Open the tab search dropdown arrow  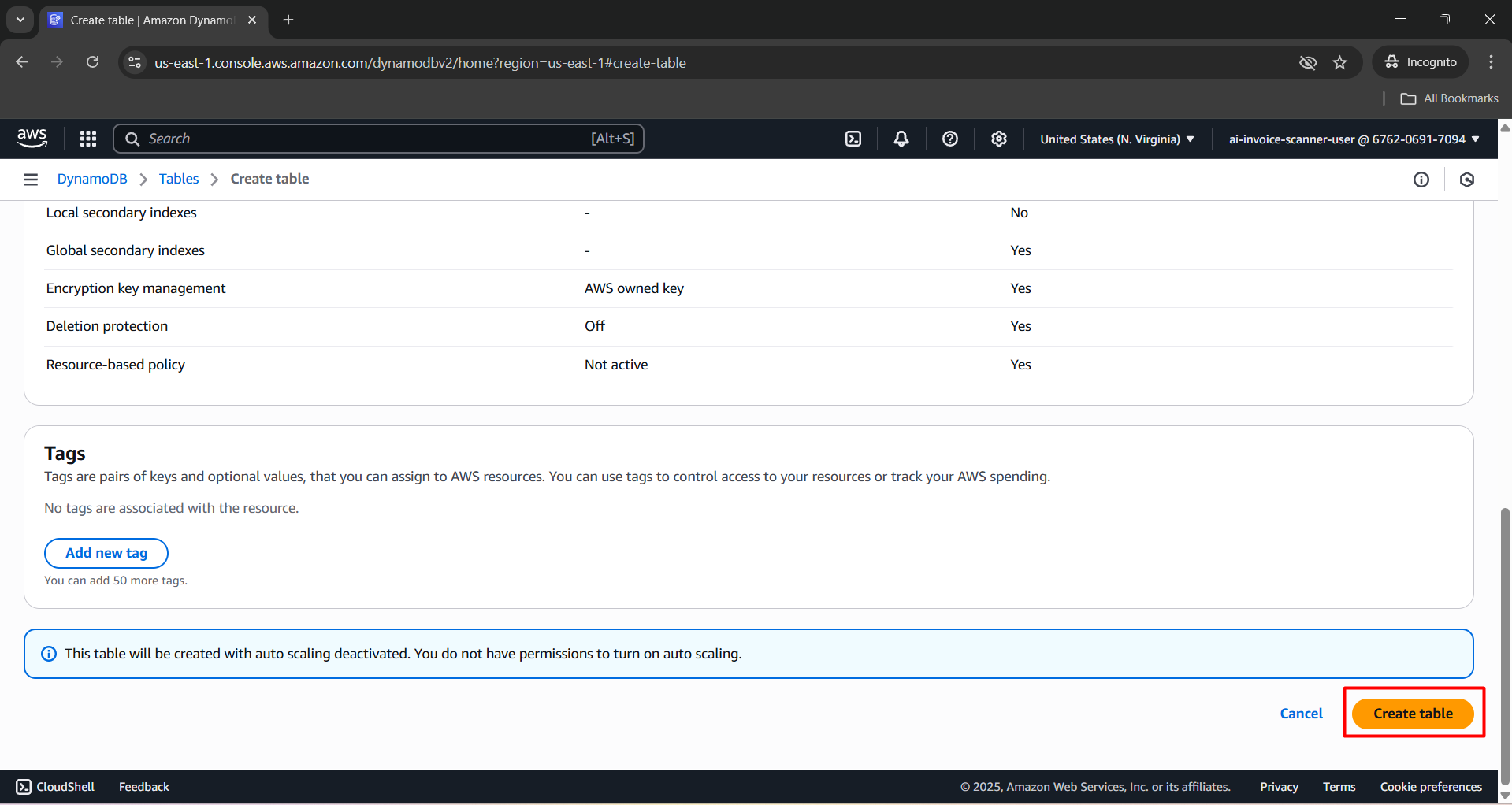20,20
